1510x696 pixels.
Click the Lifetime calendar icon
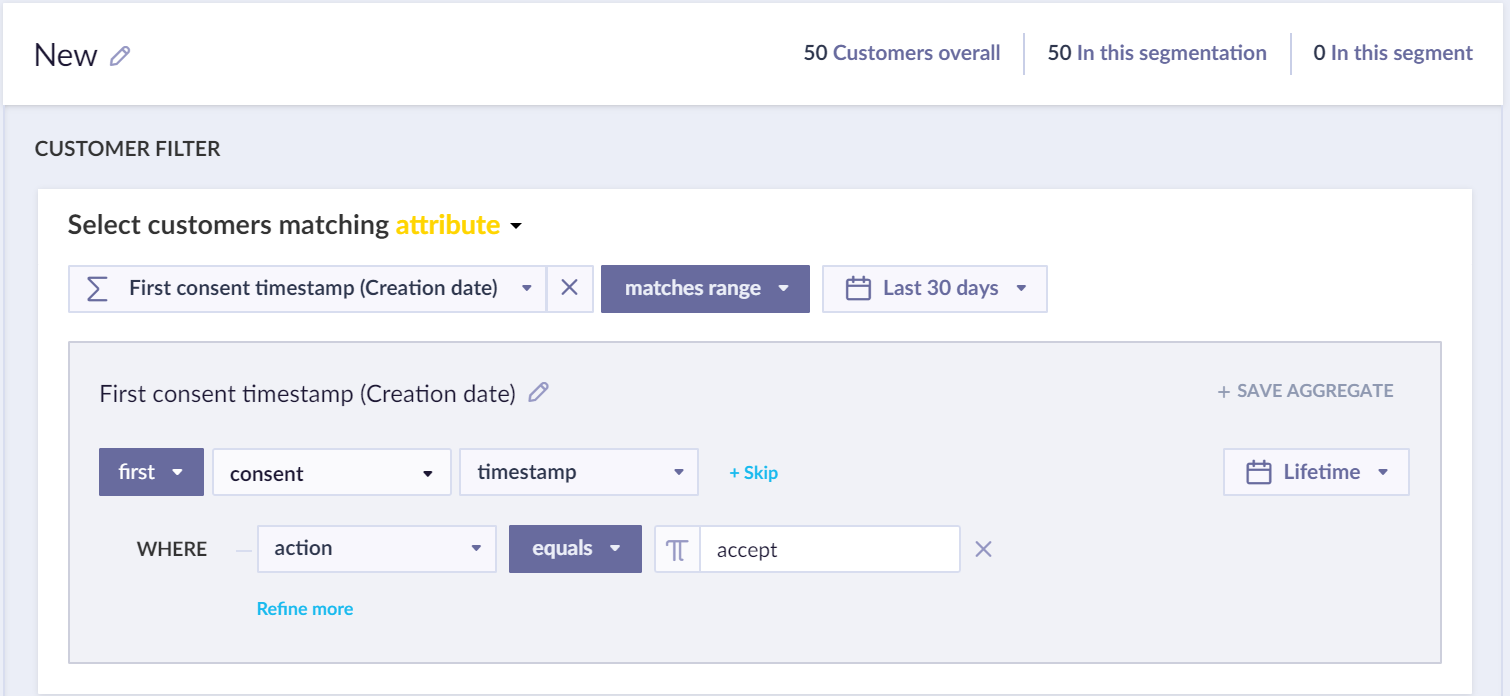1258,472
